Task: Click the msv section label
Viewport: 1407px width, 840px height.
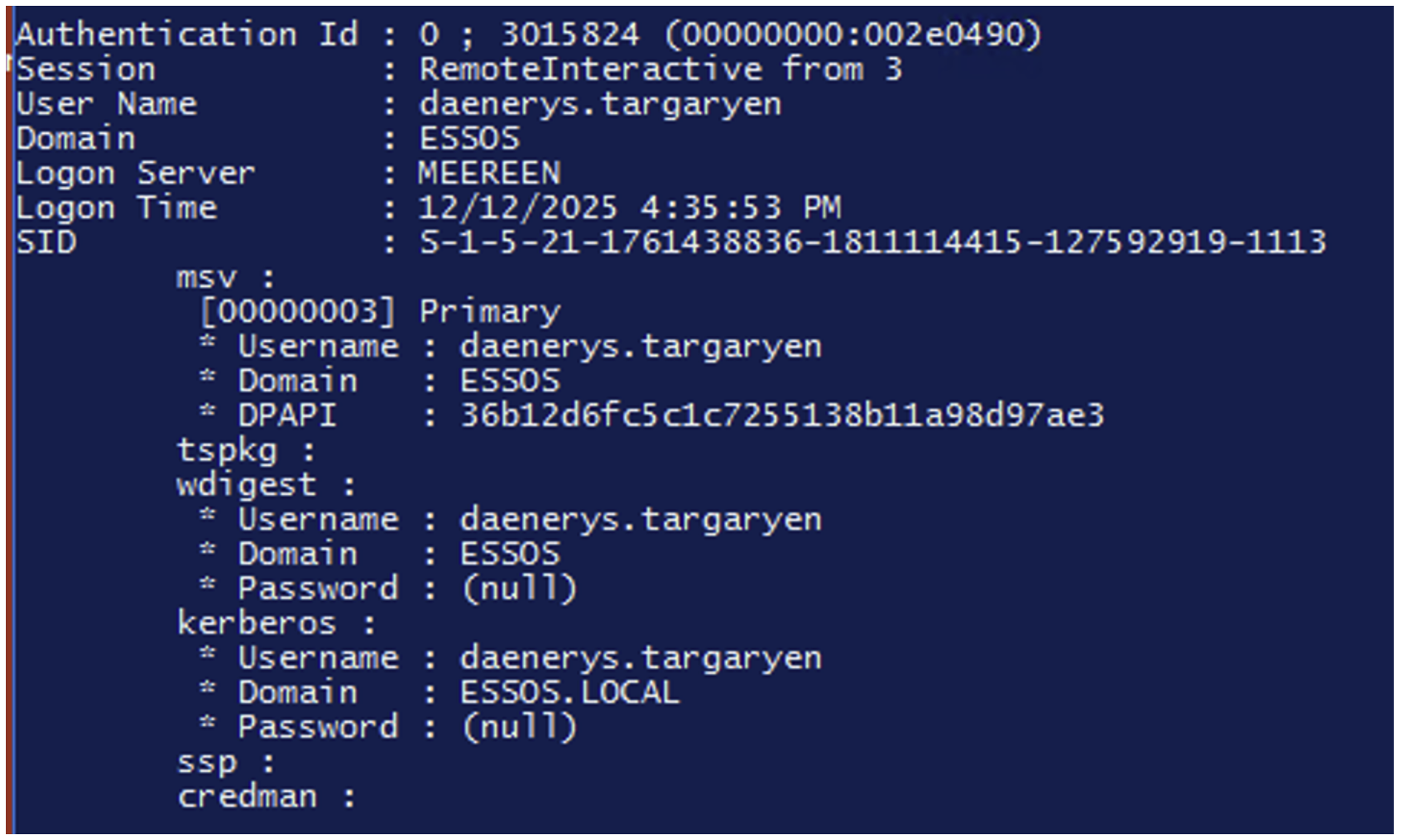Action: pyautogui.click(x=207, y=277)
